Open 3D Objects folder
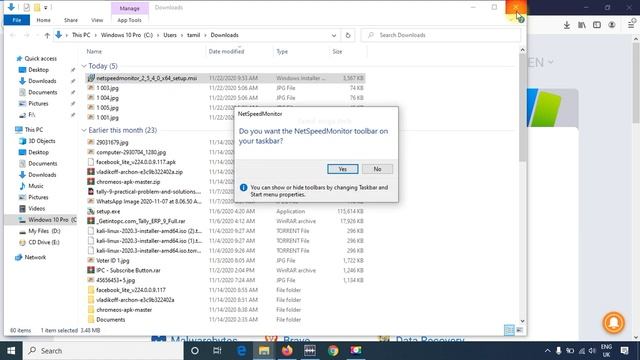 (x=42, y=141)
